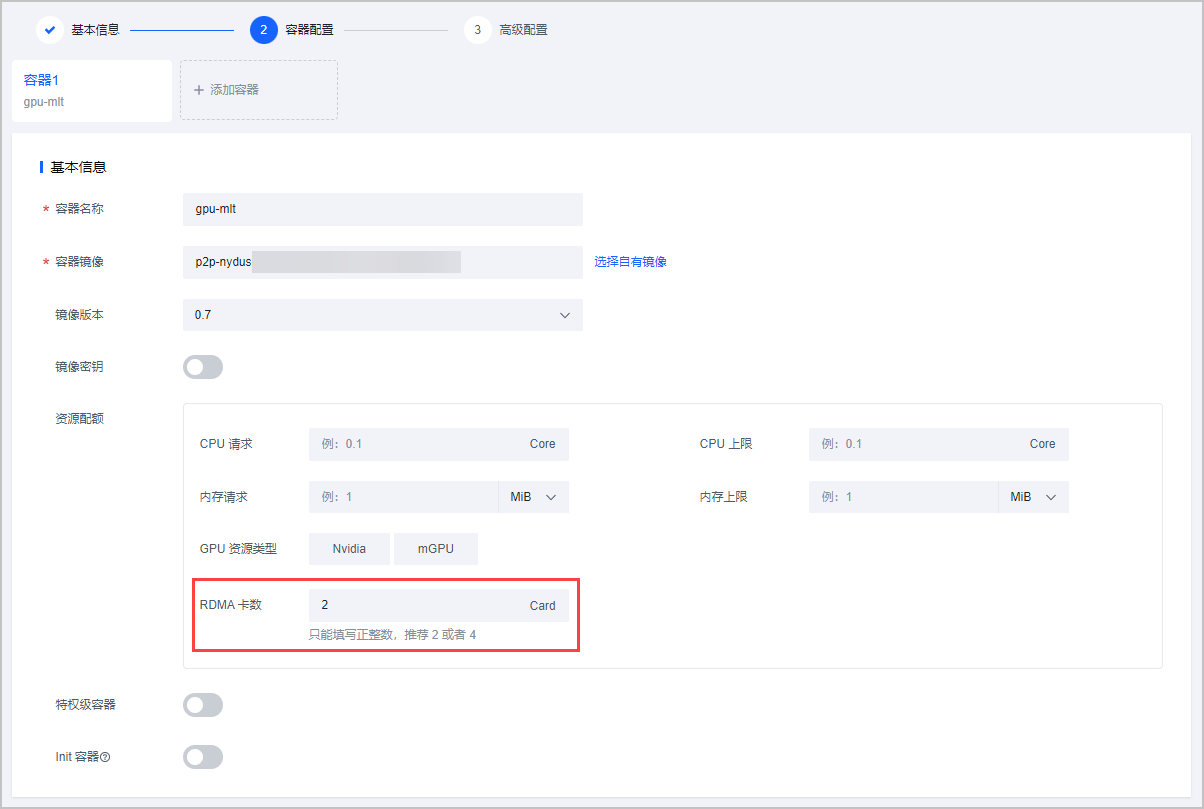The width and height of the screenshot is (1204, 809).
Task: Click the 内存请求 value input
Action: click(x=403, y=497)
